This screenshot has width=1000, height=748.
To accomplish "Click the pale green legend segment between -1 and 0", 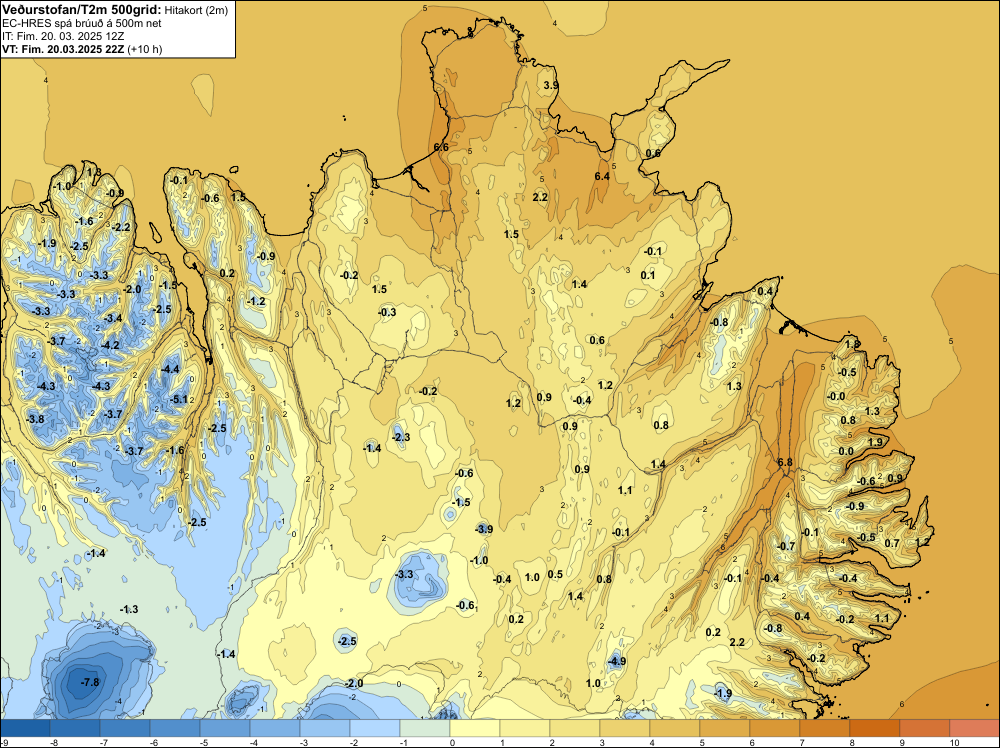I will click(x=425, y=728).
